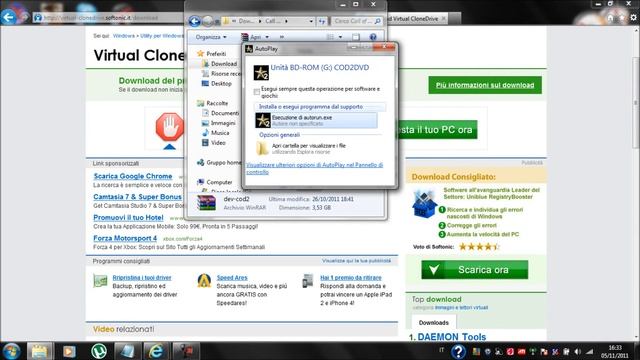This screenshot has height=360, width=640.
Task: Click the Uniblue RegistryBooster box icon
Action: [424, 203]
